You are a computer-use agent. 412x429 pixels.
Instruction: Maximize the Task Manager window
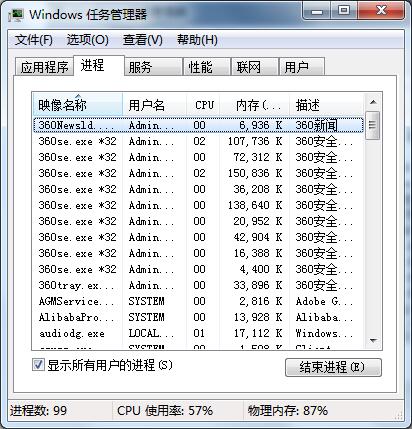(344, 11)
